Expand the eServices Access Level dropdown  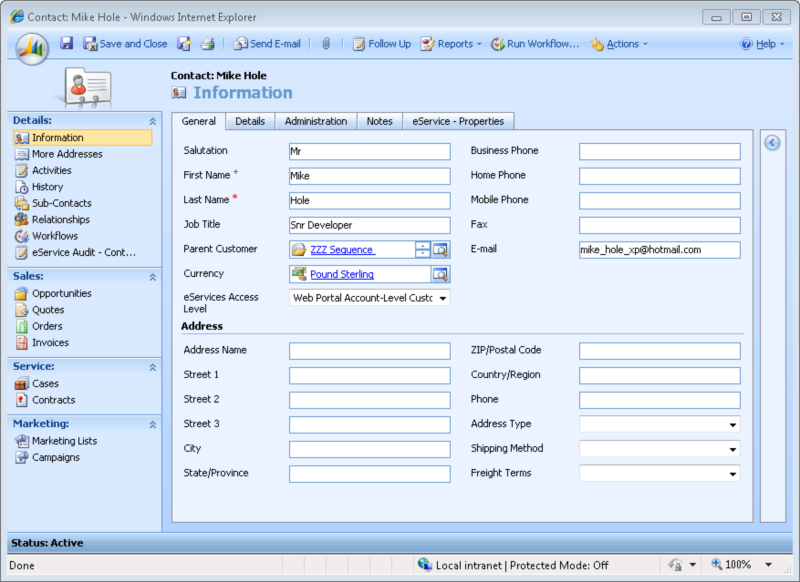(x=443, y=298)
